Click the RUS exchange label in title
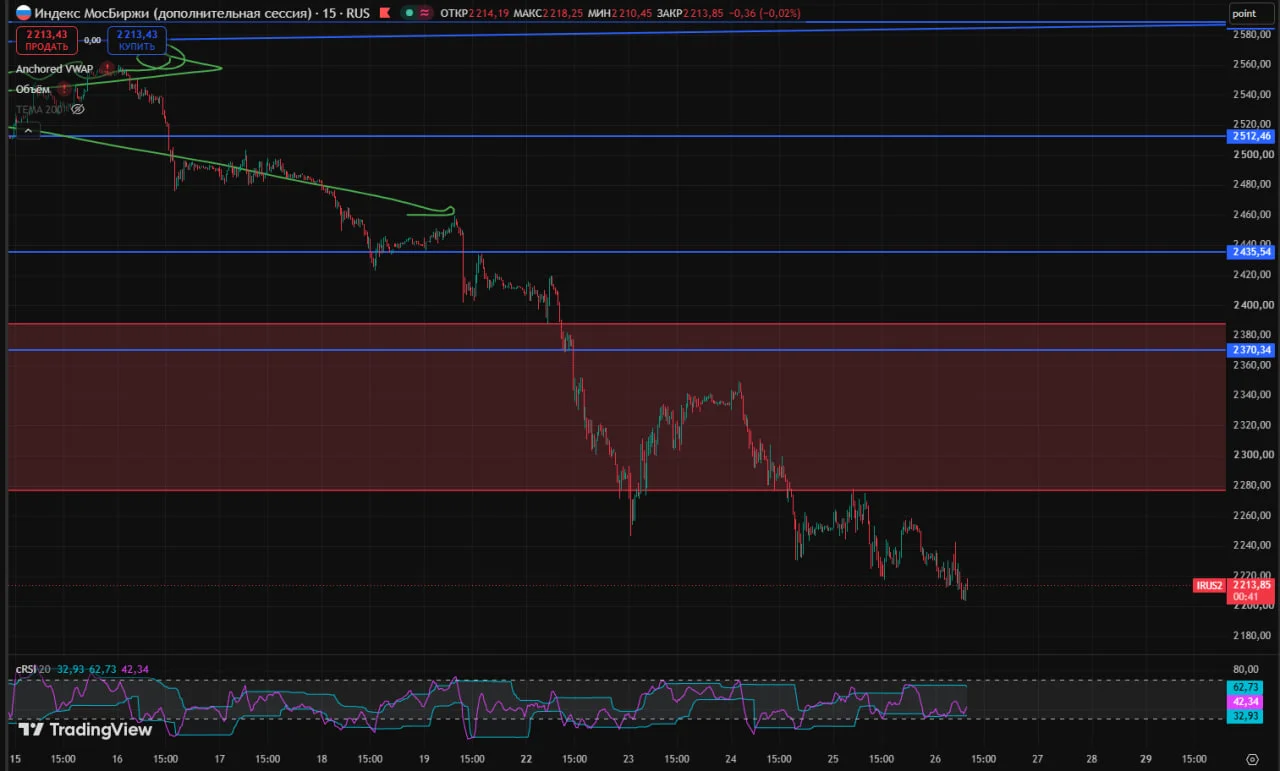The height and width of the screenshot is (771, 1280). pyautogui.click(x=357, y=13)
